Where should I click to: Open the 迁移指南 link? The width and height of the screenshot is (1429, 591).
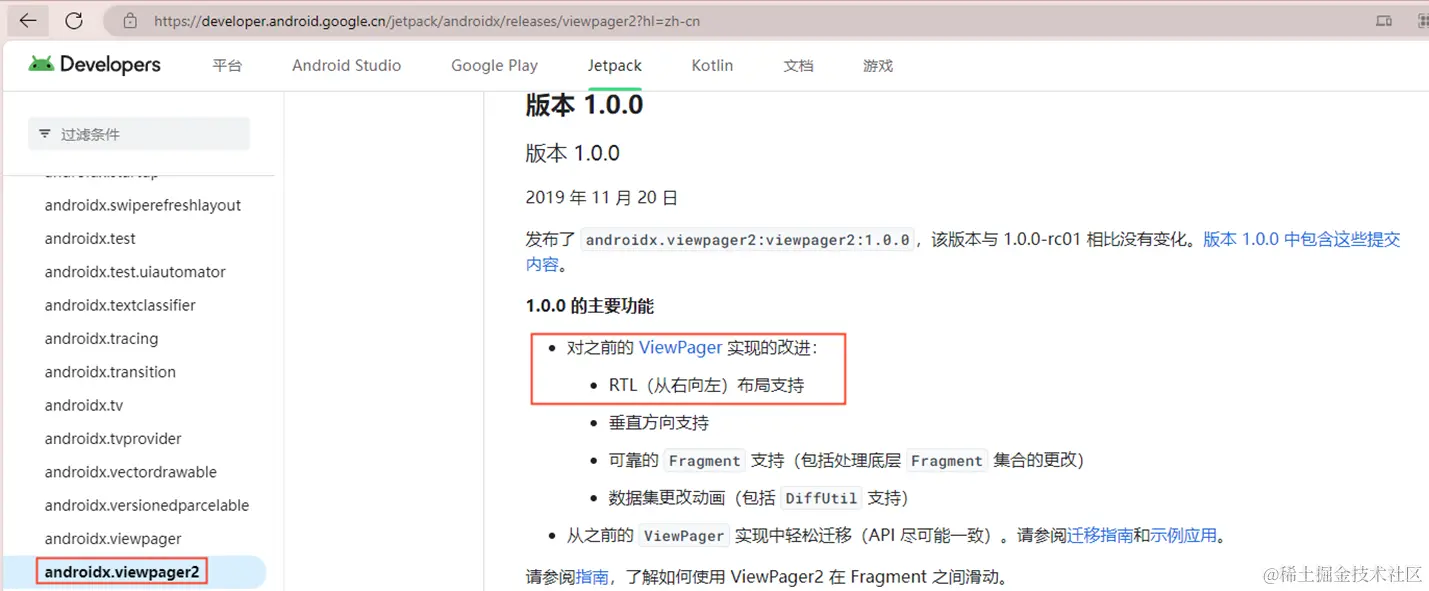(x=1100, y=535)
